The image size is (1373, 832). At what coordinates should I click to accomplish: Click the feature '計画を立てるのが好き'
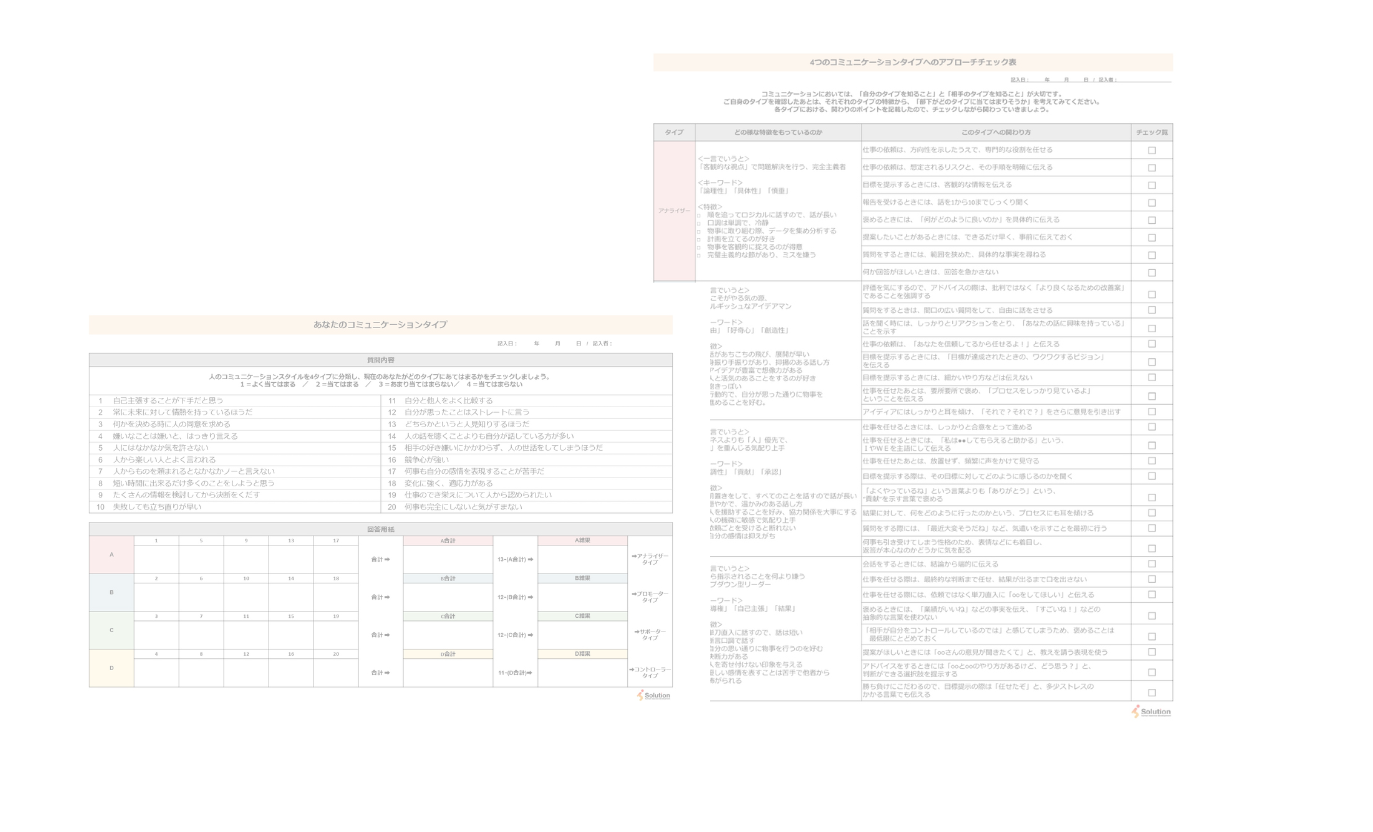pos(741,239)
